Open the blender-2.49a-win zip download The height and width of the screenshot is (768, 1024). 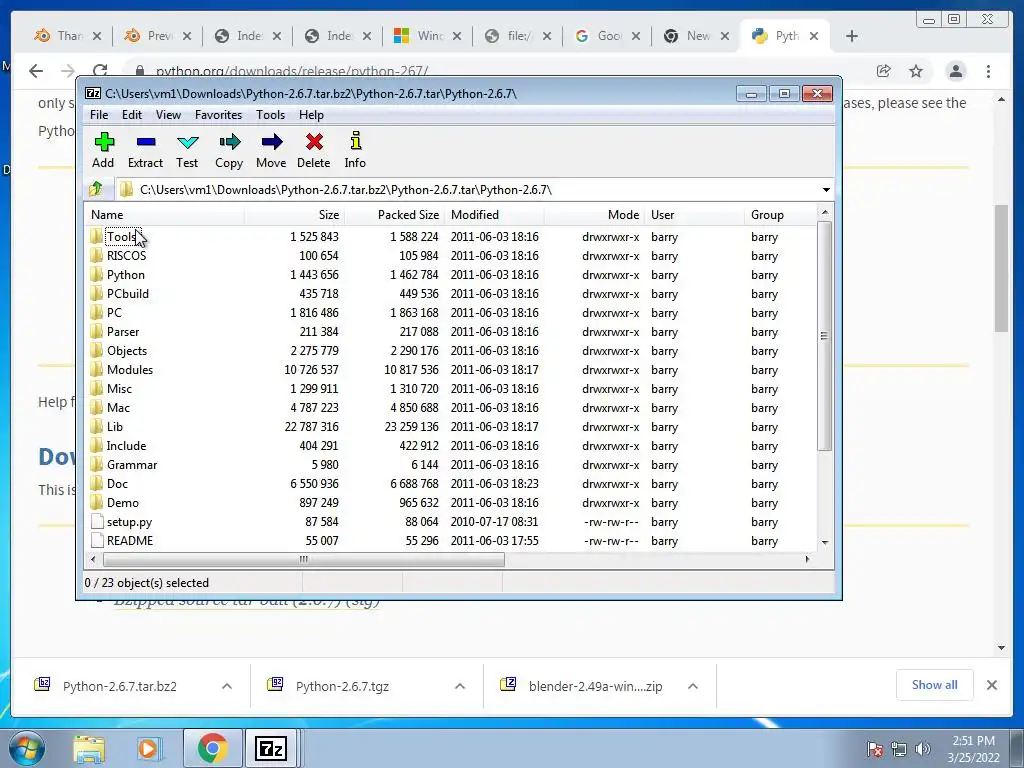[x=595, y=686]
